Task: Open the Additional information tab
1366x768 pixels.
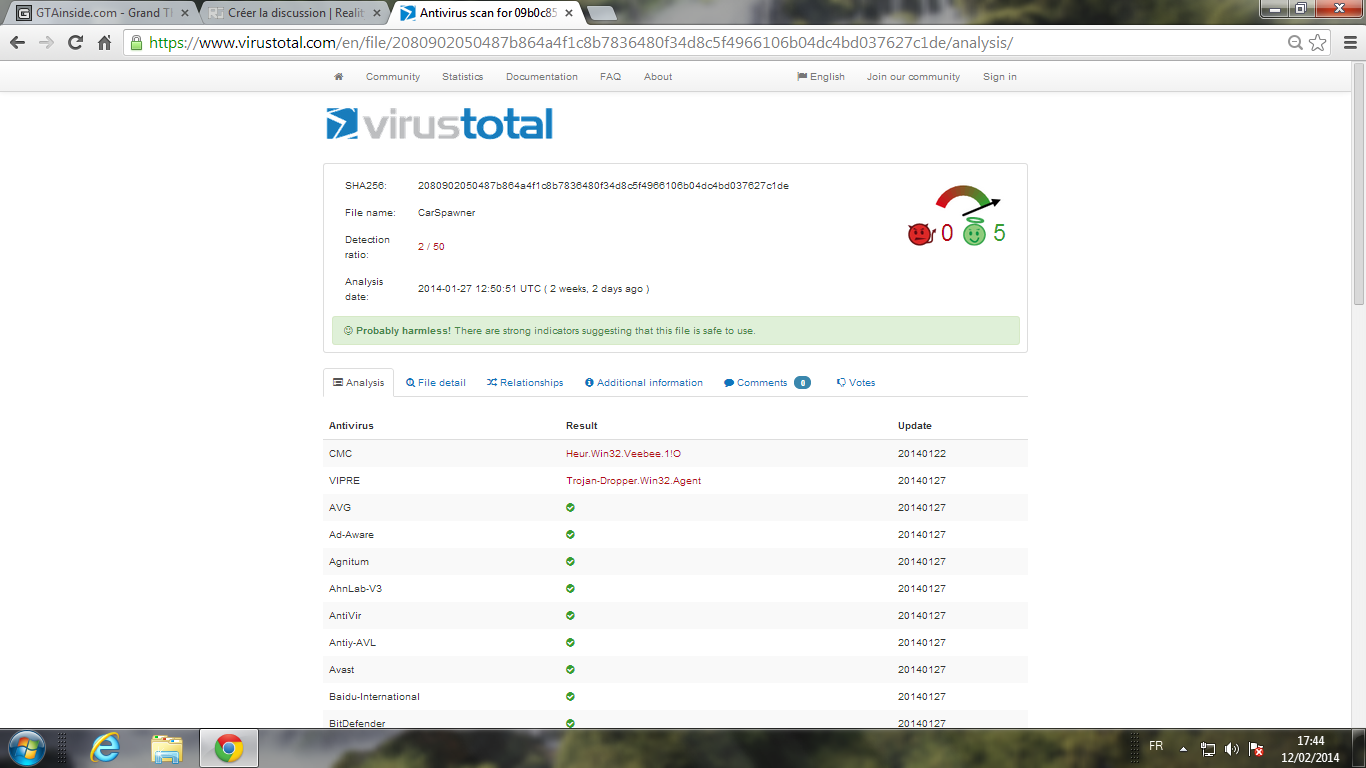Action: pos(644,383)
